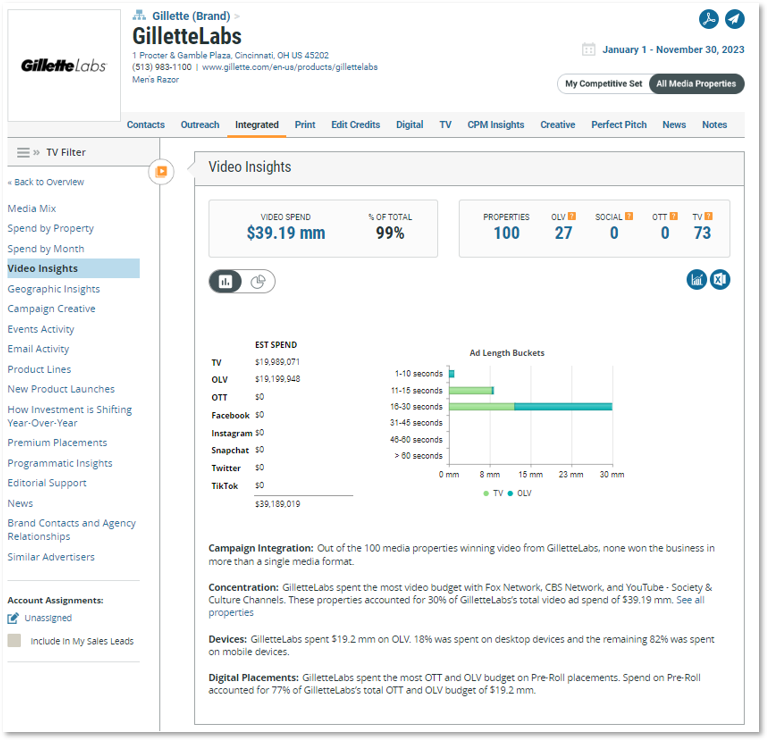
Task: Open the date range calendar icon
Action: coord(588,49)
